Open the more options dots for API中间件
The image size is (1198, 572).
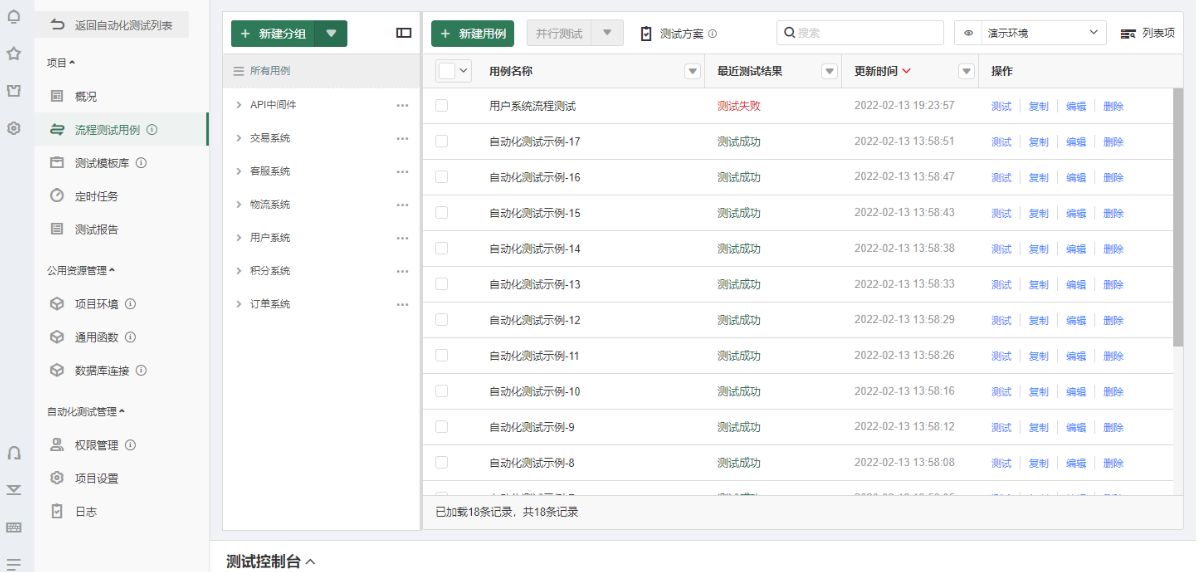tap(403, 105)
